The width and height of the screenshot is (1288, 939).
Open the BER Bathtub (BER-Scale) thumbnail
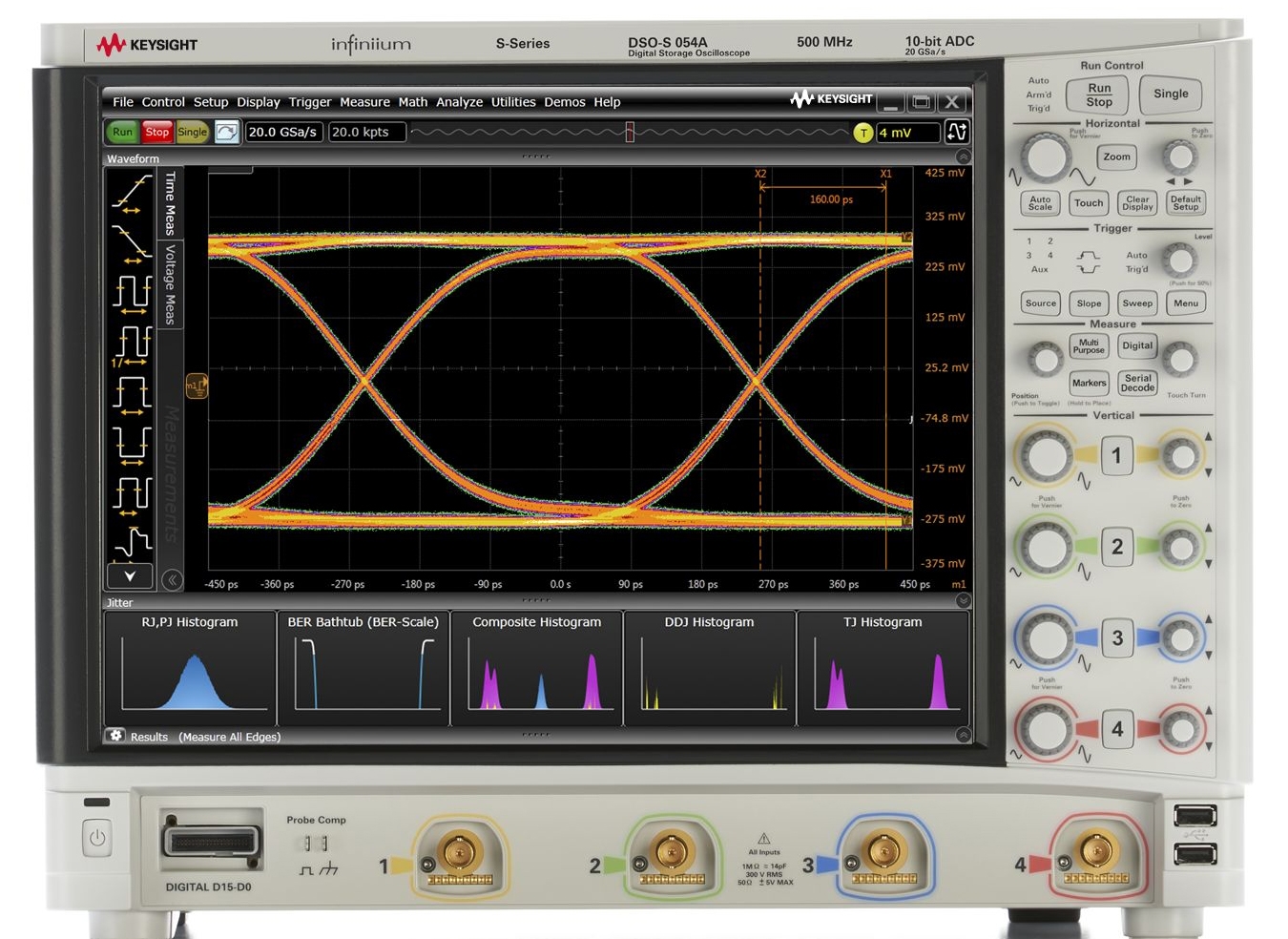pos(363,668)
